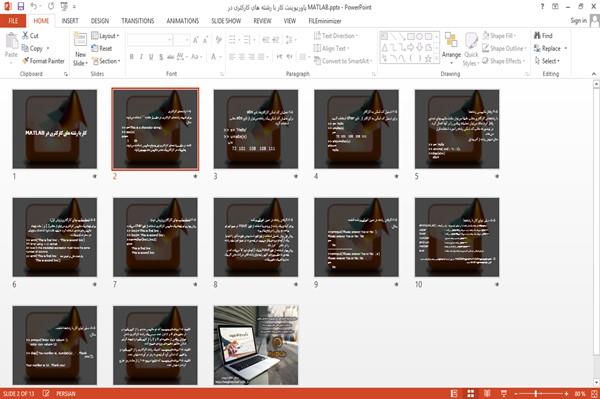600x399 pixels.
Task: Start Slide Show from status bar
Action: [x=504, y=393]
